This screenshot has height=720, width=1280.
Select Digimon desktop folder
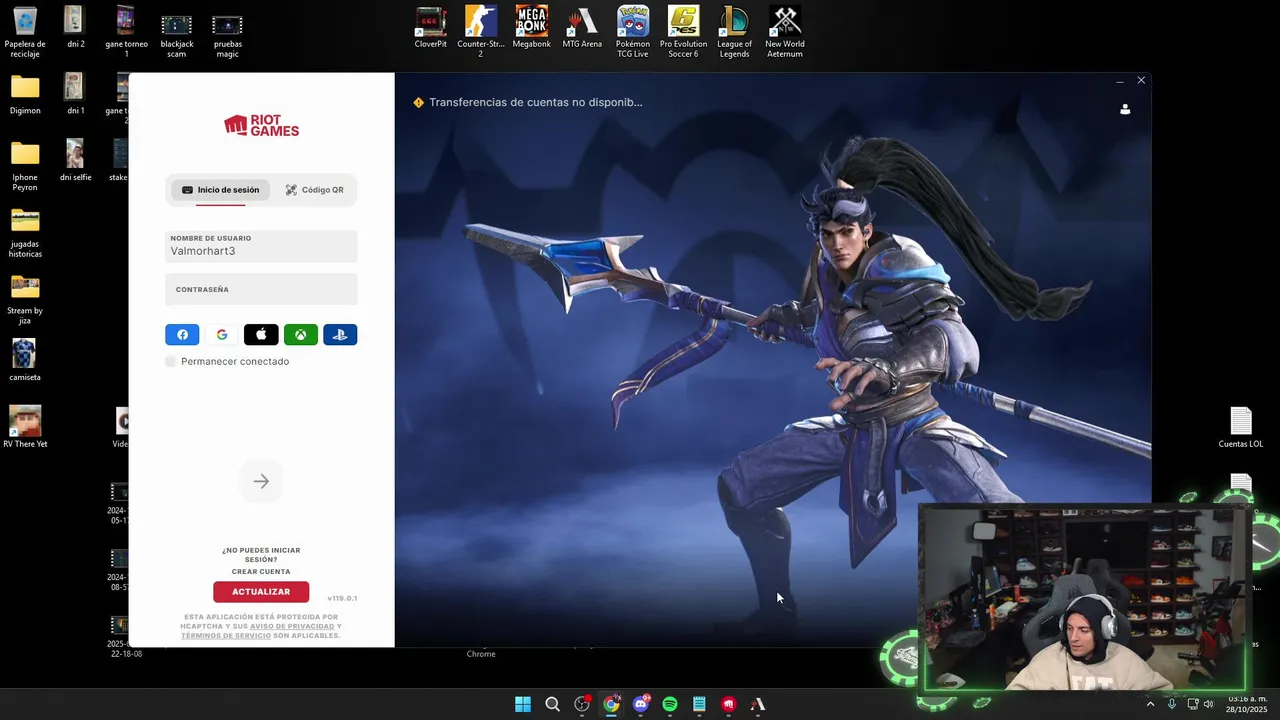[x=25, y=95]
